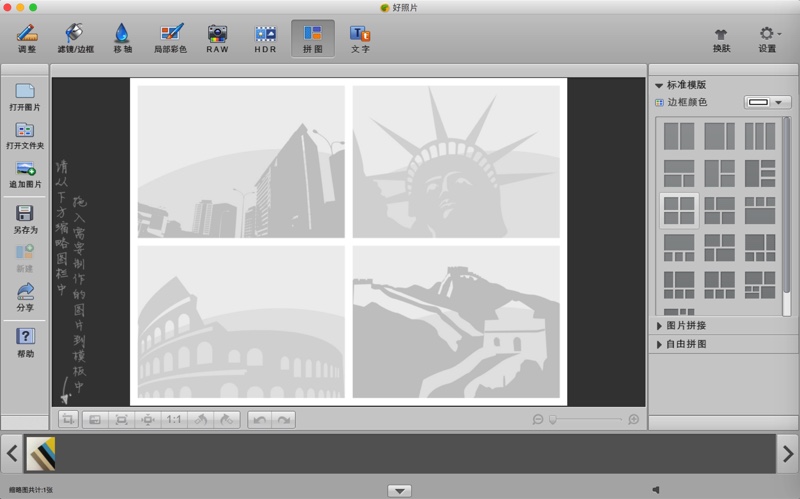Open the 滤镜/边框 filter and frame tool
Screen dimensions: 800x499
coord(76,39)
